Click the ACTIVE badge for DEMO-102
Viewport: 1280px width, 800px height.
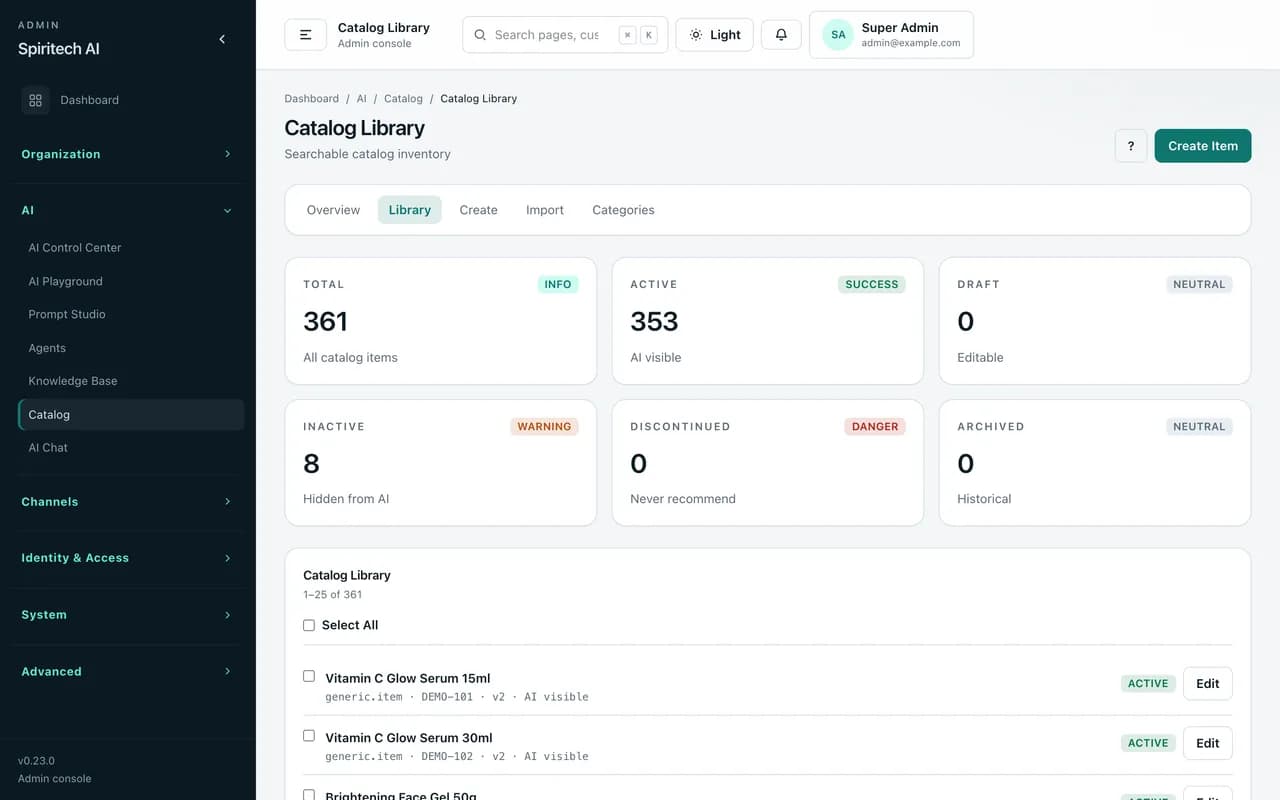point(1148,743)
